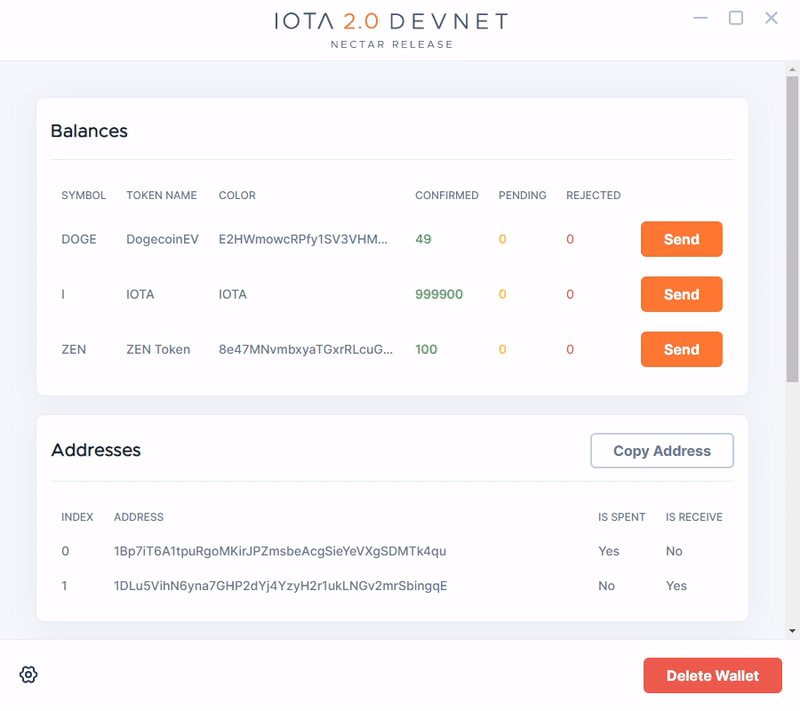Click the CONFIRMED column header
800x711 pixels.
tap(446, 196)
